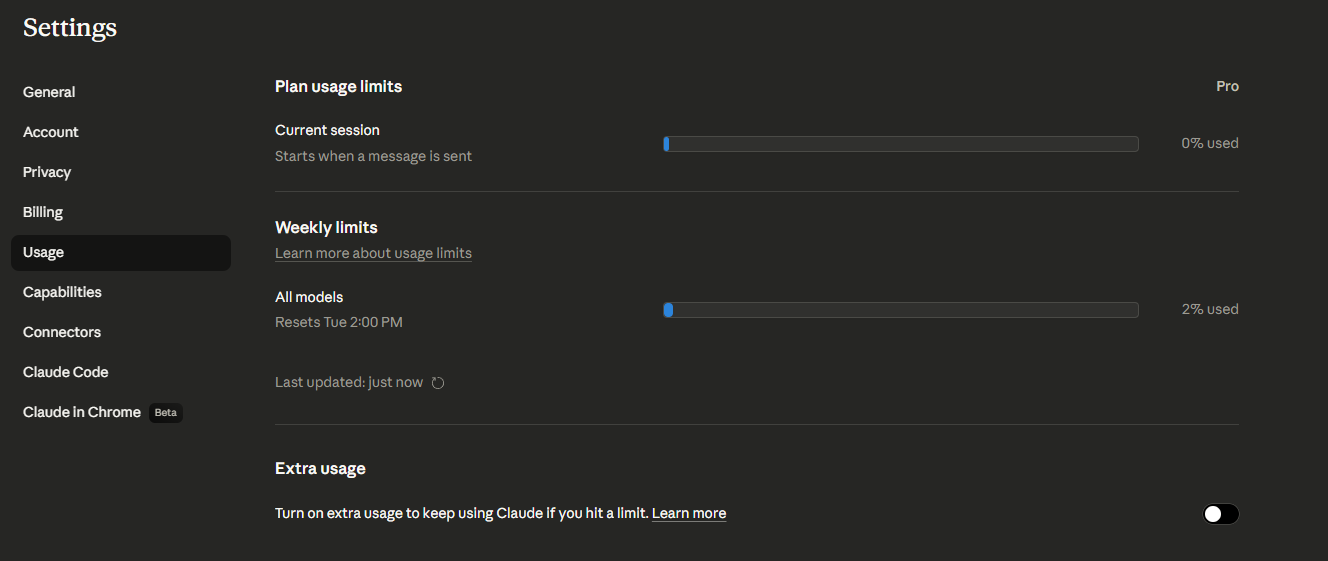Click the Current session usage progress bar
This screenshot has height=561, width=1328.
(x=901, y=144)
